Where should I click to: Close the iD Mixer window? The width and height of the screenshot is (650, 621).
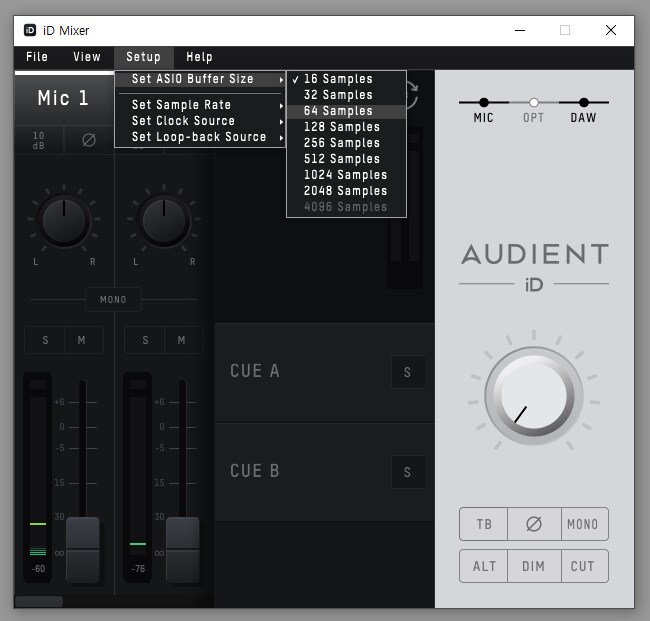611,30
